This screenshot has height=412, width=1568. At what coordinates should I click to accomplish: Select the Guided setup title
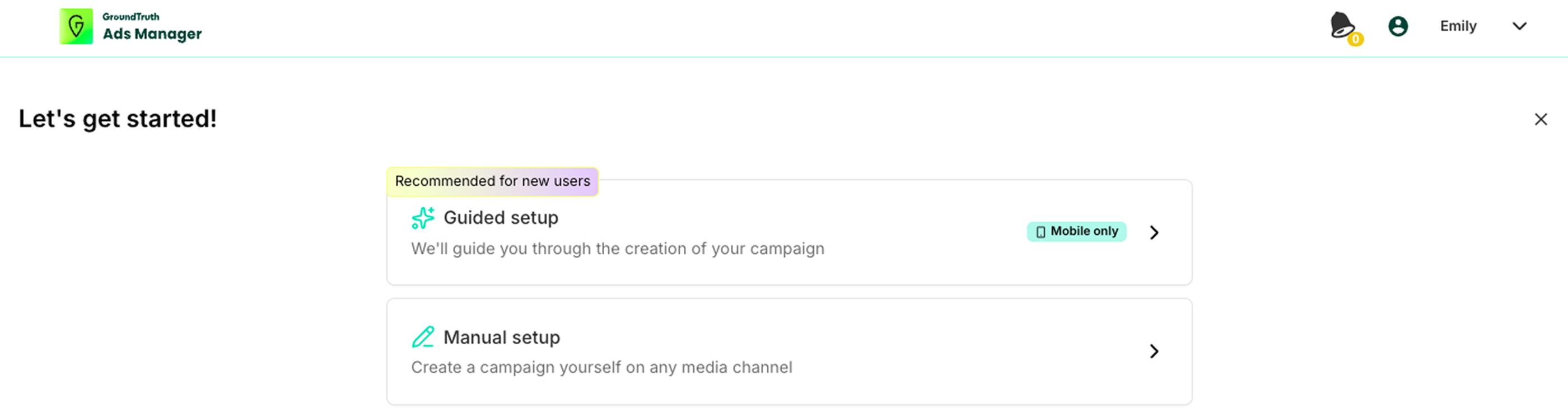501,218
